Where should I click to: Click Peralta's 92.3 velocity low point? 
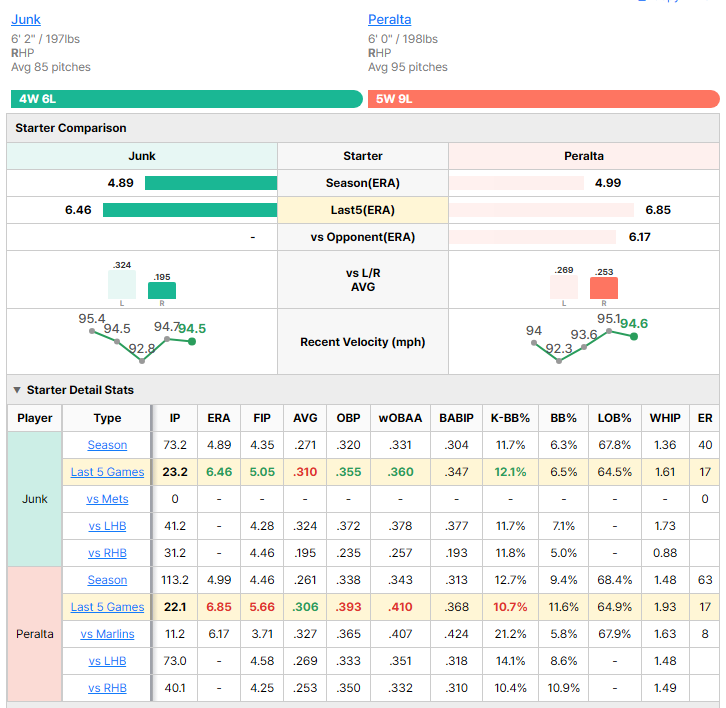click(559, 361)
